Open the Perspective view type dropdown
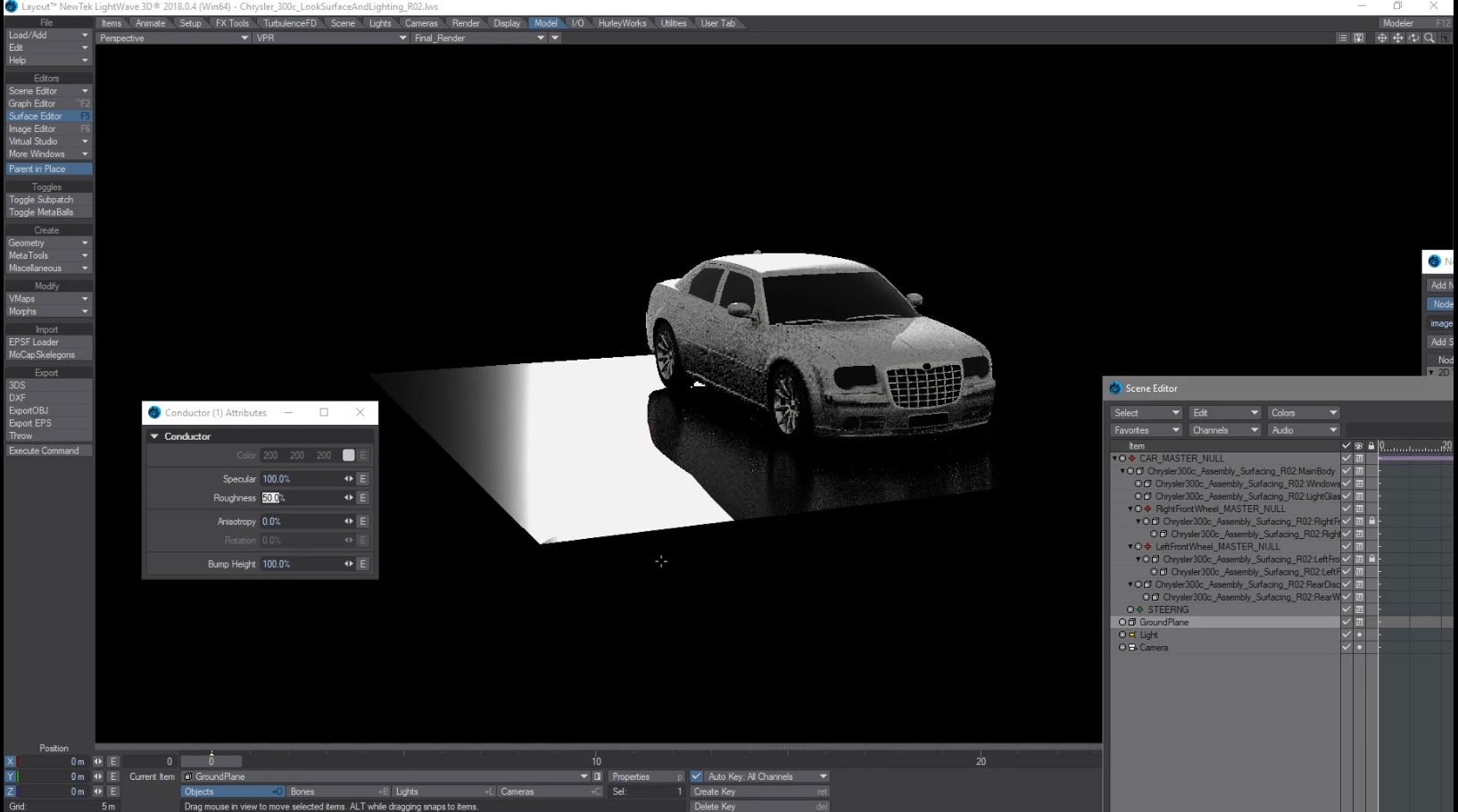The height and width of the screenshot is (812, 1458). pos(173,38)
